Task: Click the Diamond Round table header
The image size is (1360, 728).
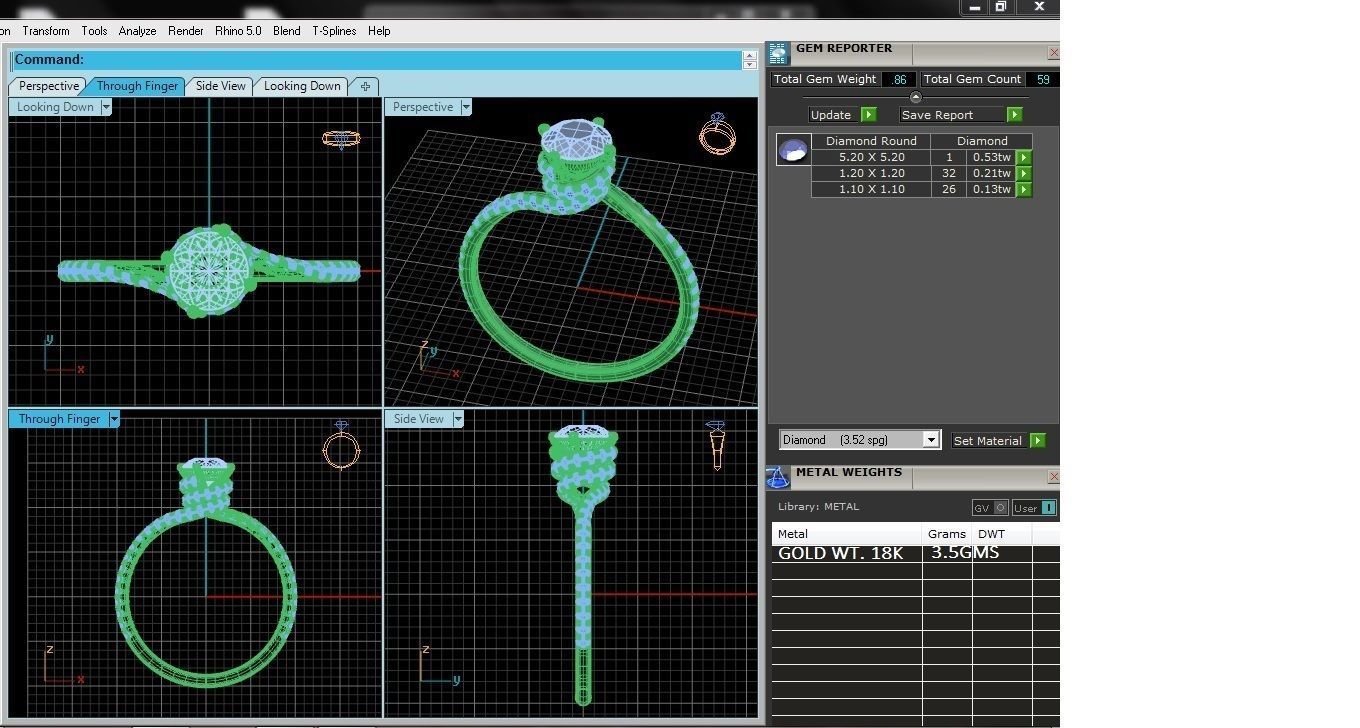Action: [x=871, y=141]
